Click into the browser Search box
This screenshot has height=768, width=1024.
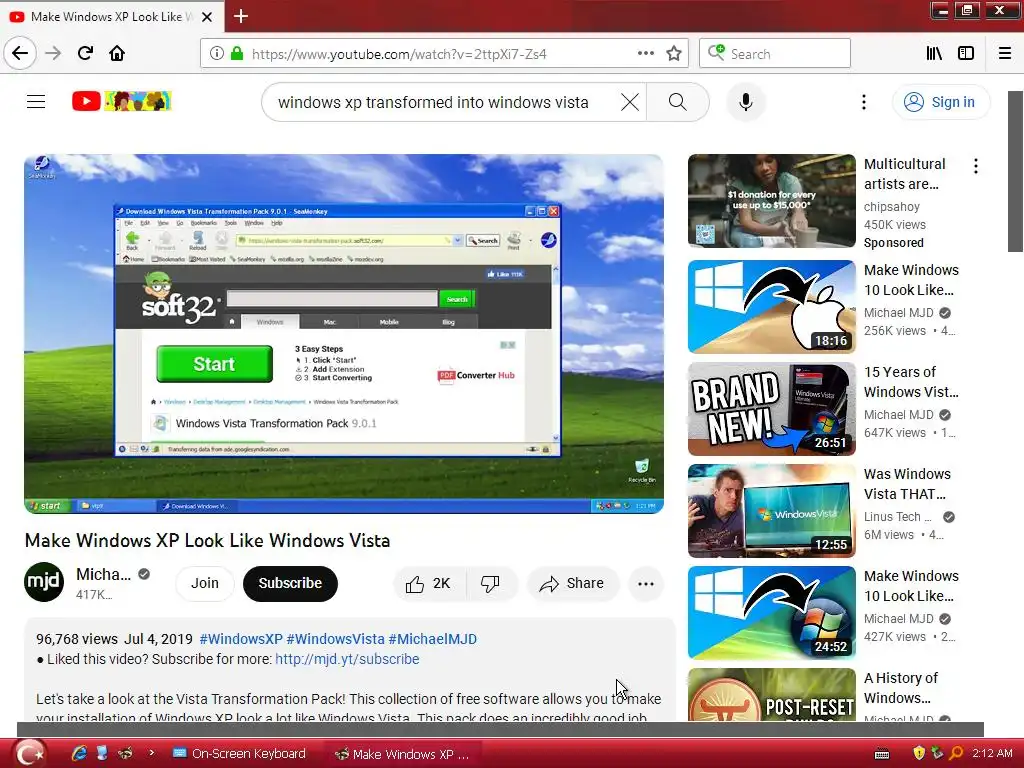[x=775, y=54]
